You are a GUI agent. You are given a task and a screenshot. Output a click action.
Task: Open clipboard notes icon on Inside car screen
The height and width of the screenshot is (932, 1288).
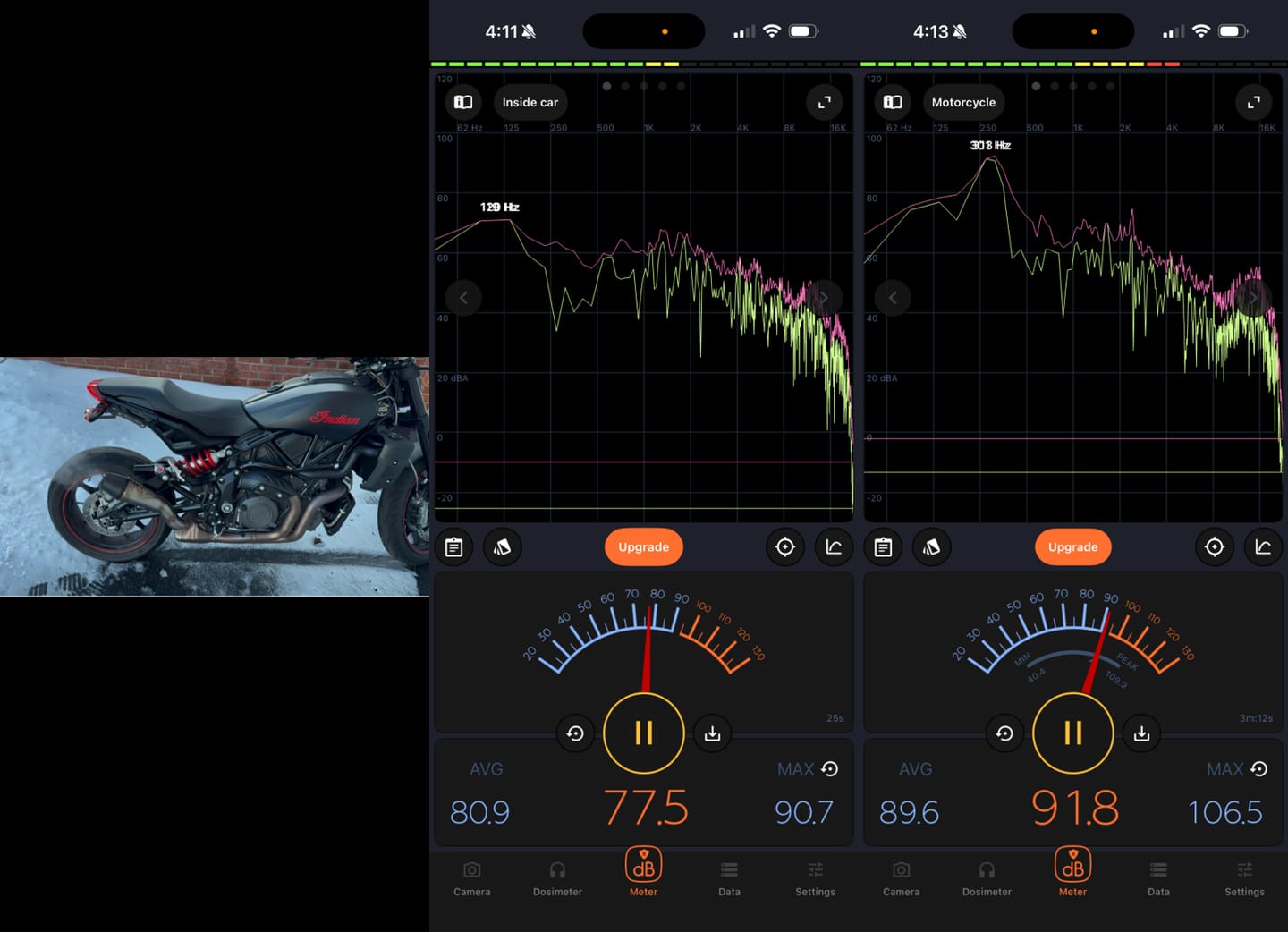tap(454, 546)
